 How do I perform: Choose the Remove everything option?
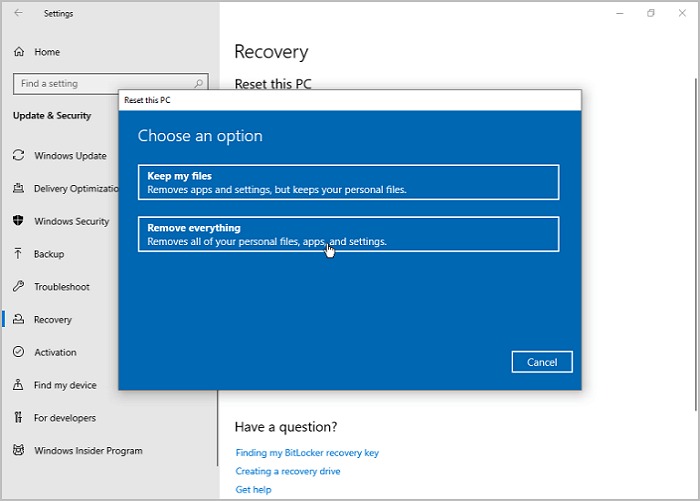pos(348,234)
